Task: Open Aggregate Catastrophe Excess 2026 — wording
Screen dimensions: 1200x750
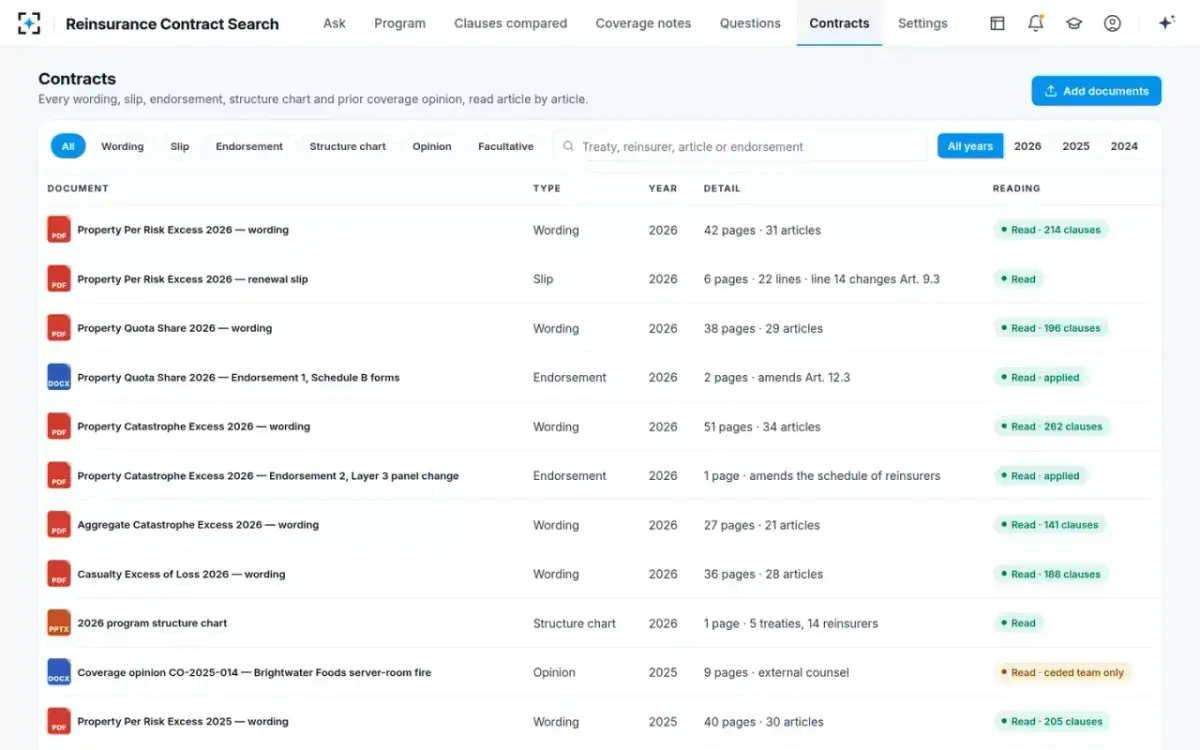Action: pos(198,525)
